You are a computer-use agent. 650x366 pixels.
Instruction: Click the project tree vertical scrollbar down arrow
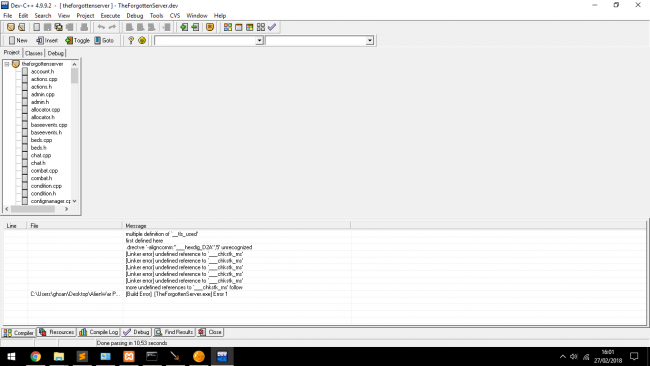tap(75, 201)
